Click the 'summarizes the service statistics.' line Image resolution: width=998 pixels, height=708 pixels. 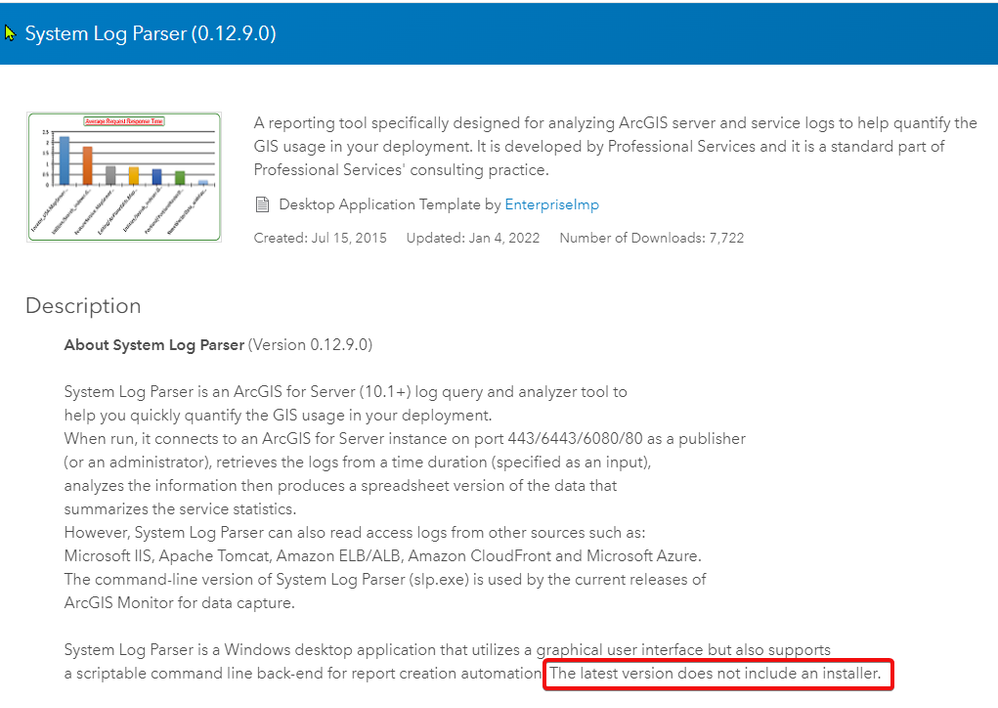click(x=181, y=509)
